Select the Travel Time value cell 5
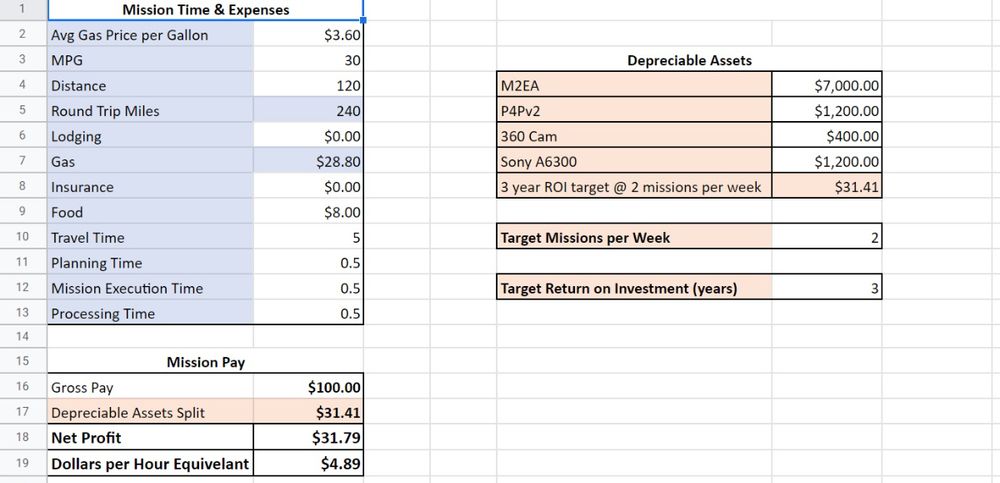1000x483 pixels. click(308, 238)
